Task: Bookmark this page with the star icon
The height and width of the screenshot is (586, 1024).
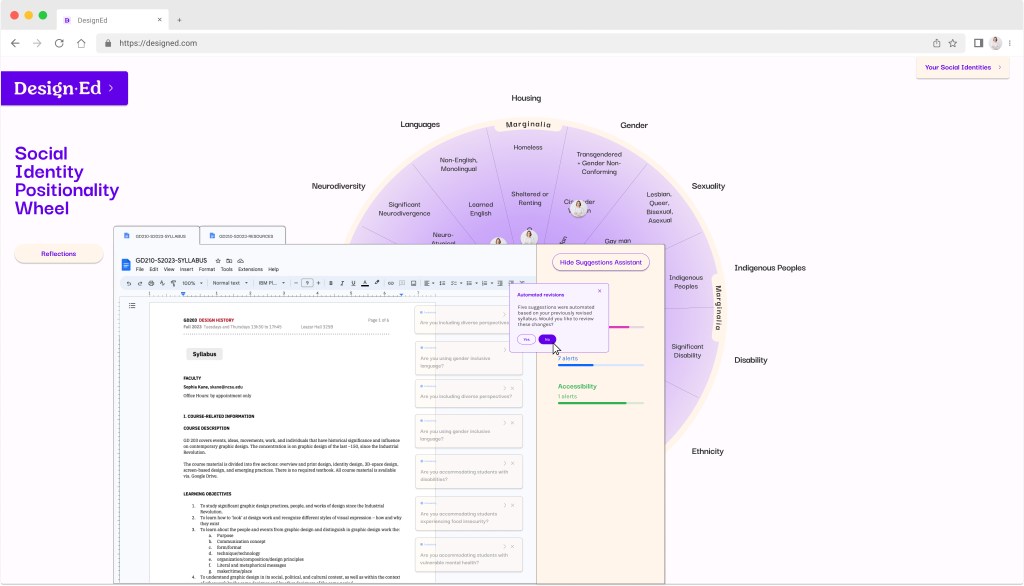Action: [x=953, y=43]
